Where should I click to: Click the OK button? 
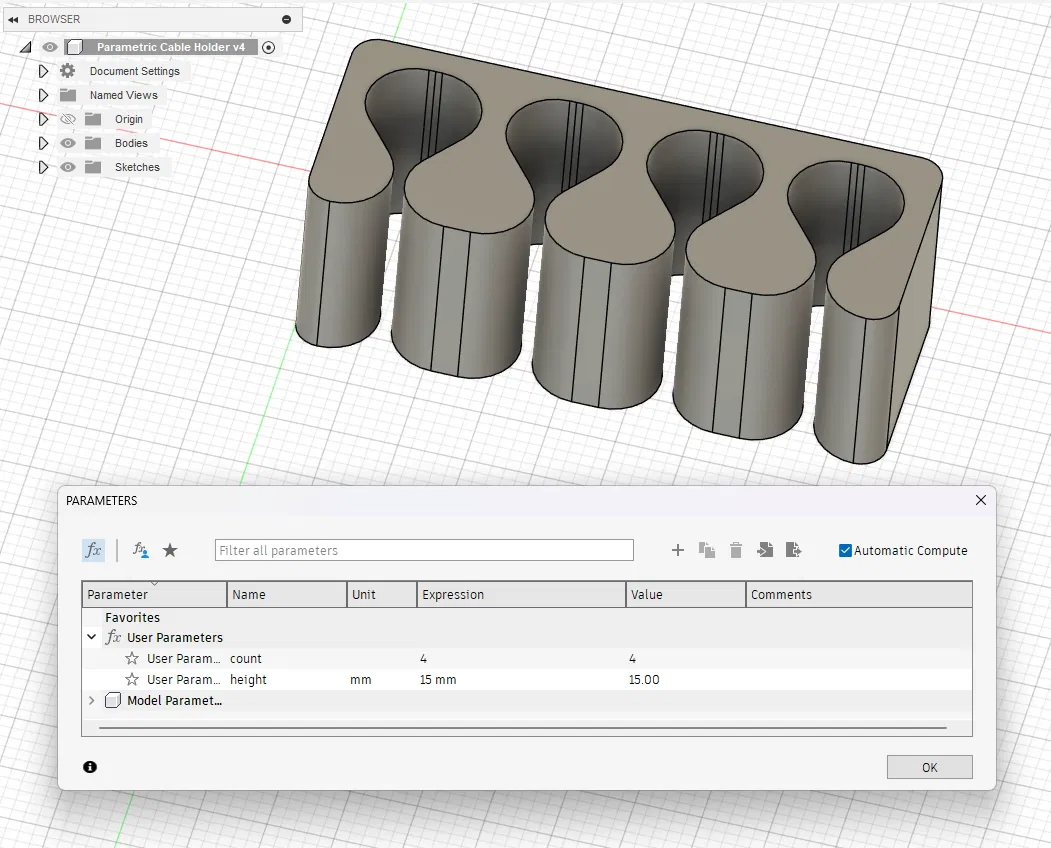point(929,767)
